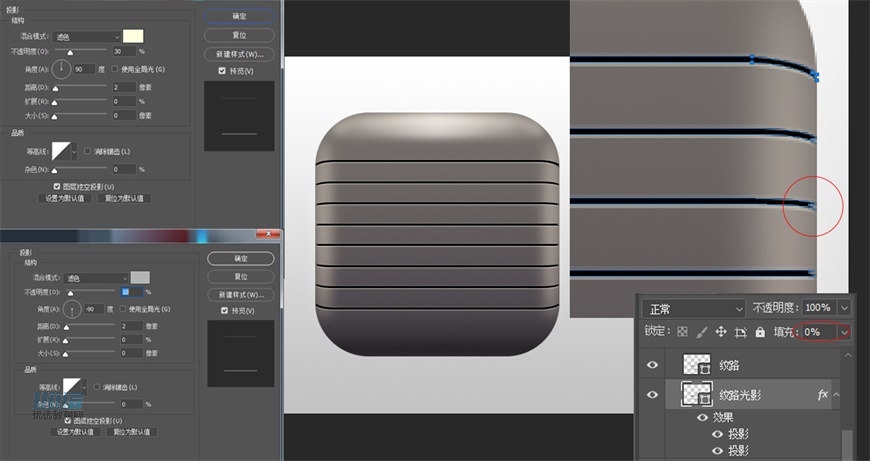Collapse the 纹路光影 layer effects list
The width and height of the screenshot is (870, 461).
point(836,394)
